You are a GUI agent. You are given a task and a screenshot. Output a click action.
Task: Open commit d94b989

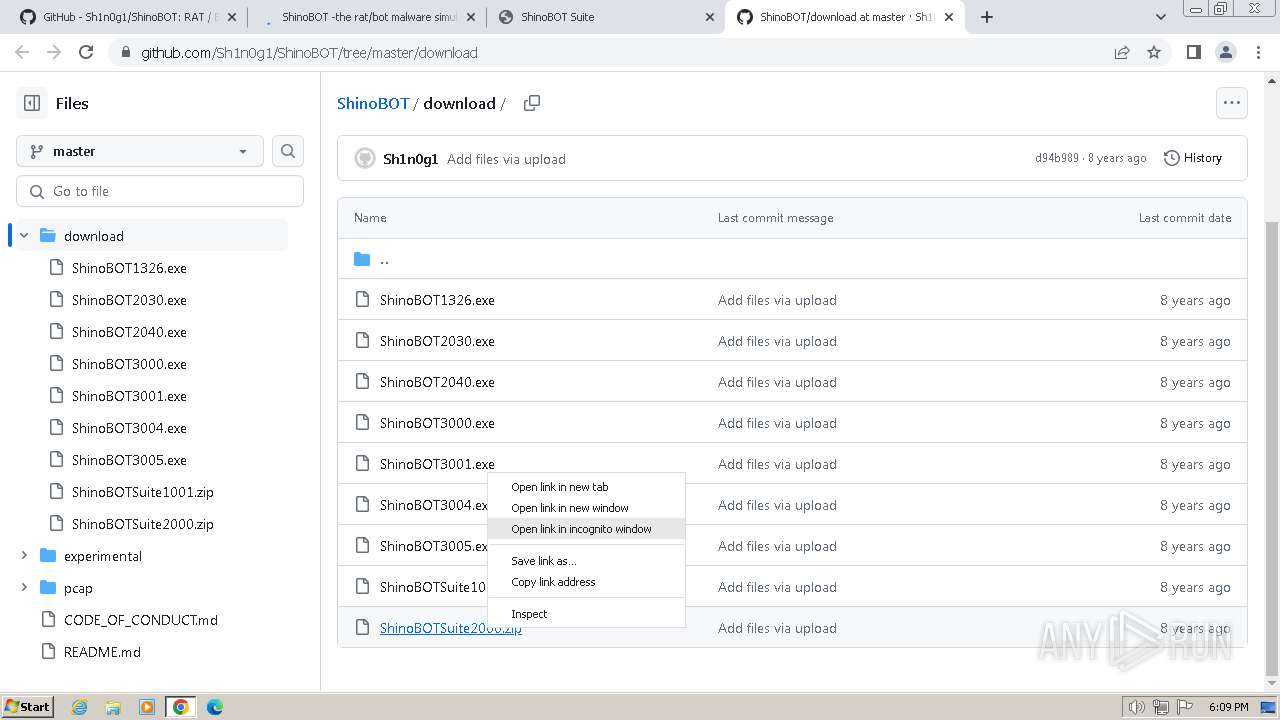[1057, 158]
